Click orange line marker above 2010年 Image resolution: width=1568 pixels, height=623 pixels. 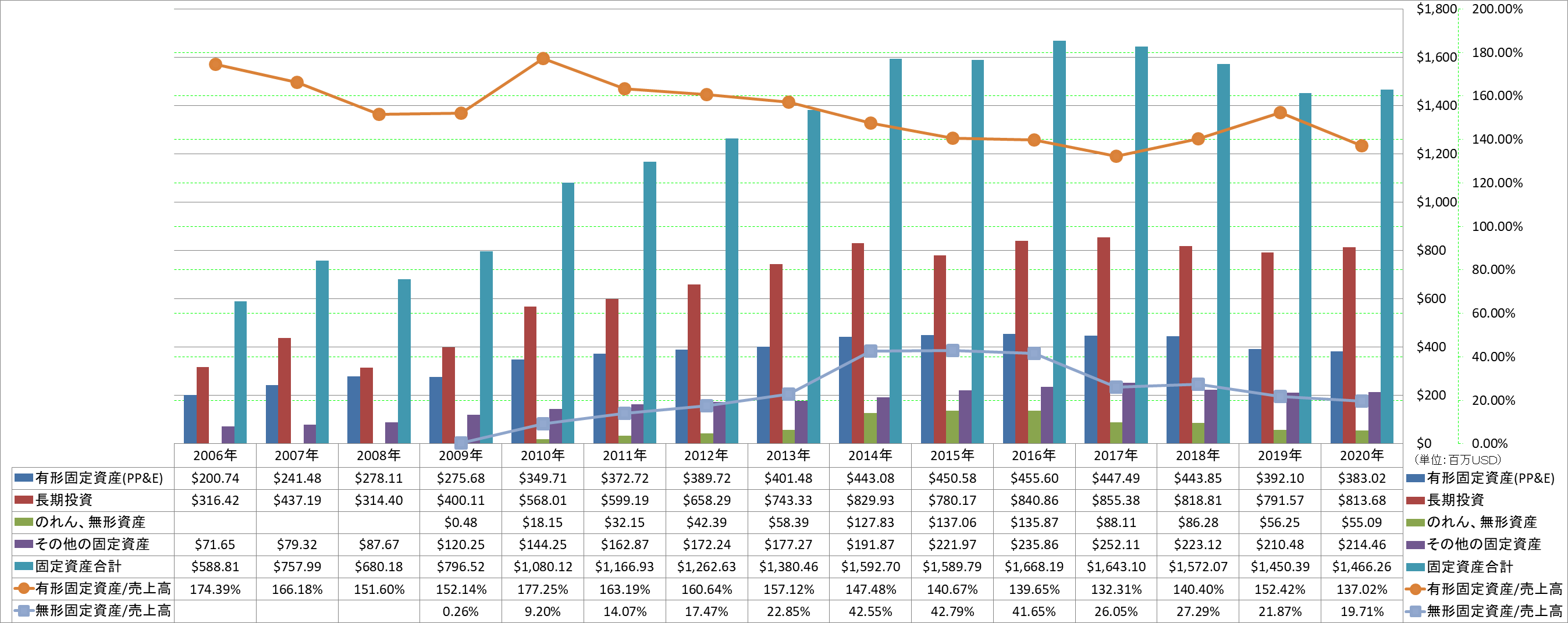point(543,58)
